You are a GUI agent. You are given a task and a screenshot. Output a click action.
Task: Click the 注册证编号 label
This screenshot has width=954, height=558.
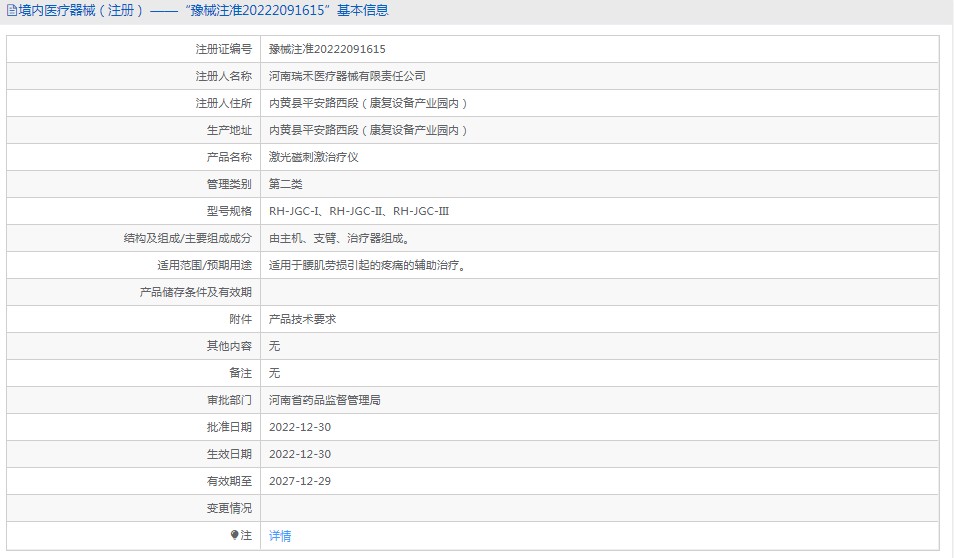point(223,49)
